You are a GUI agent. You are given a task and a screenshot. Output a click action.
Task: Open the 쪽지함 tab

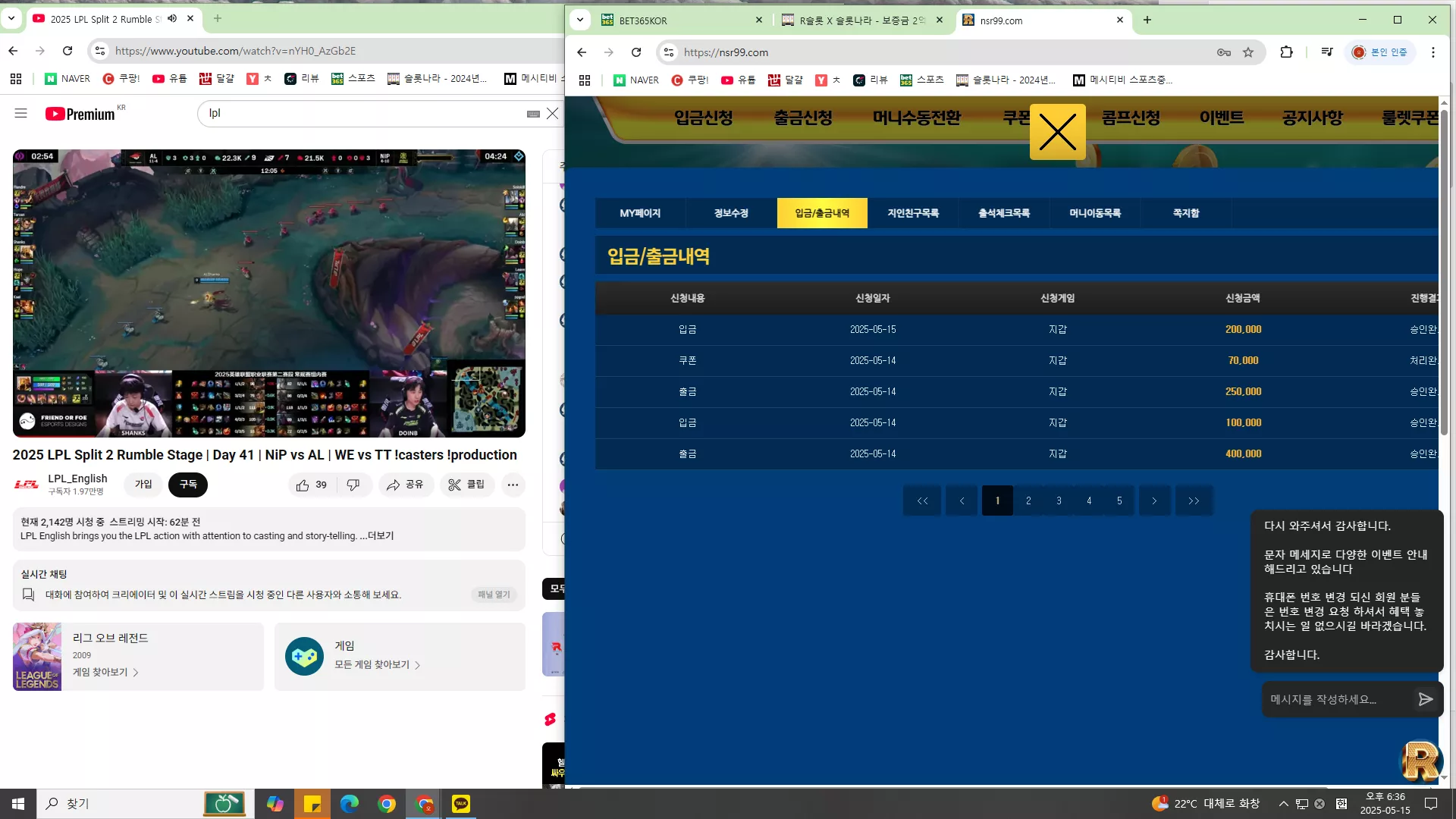coord(1186,213)
